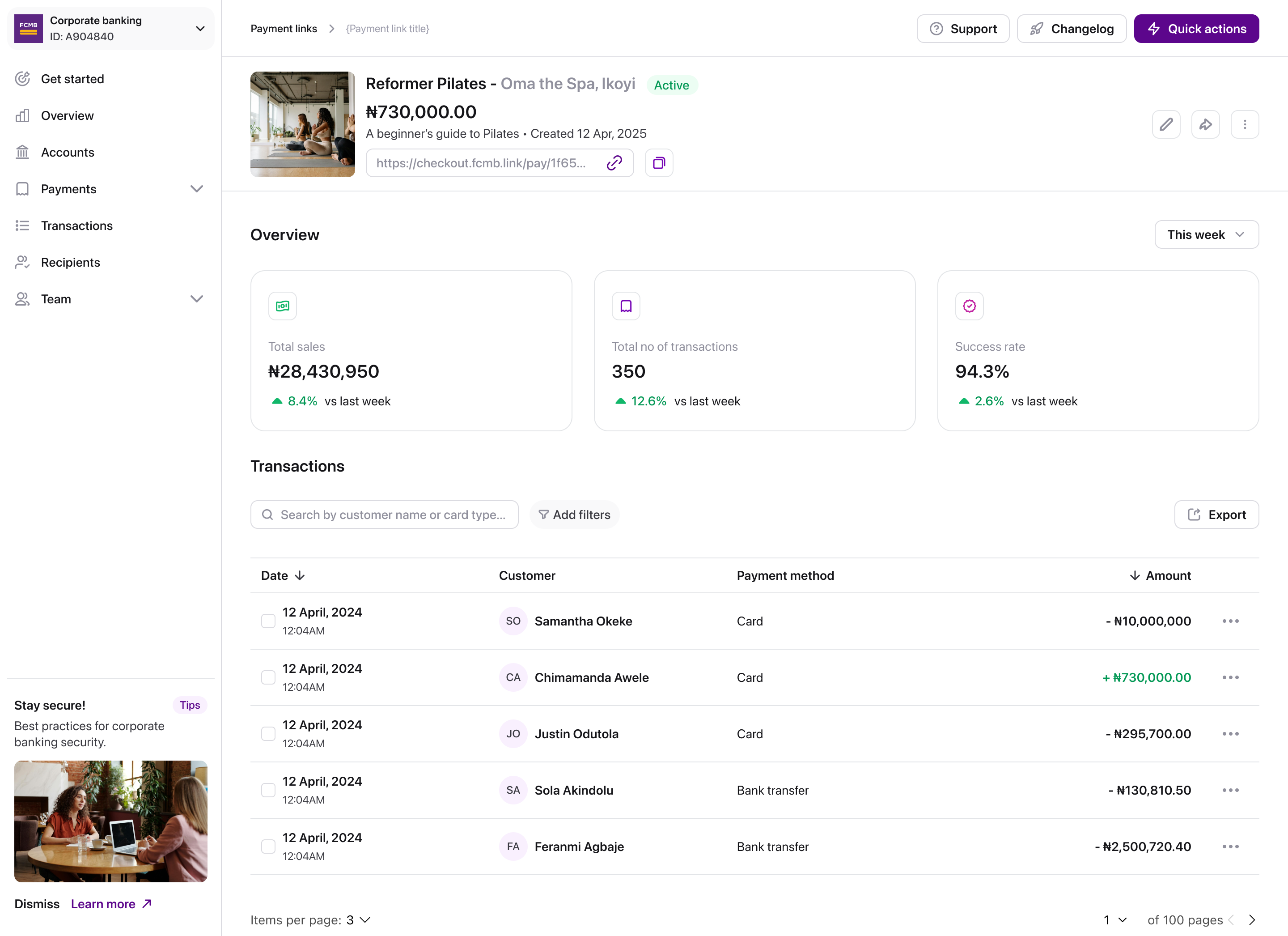Follow the Learn more link
Image resolution: width=1288 pixels, height=936 pixels.
click(111, 904)
